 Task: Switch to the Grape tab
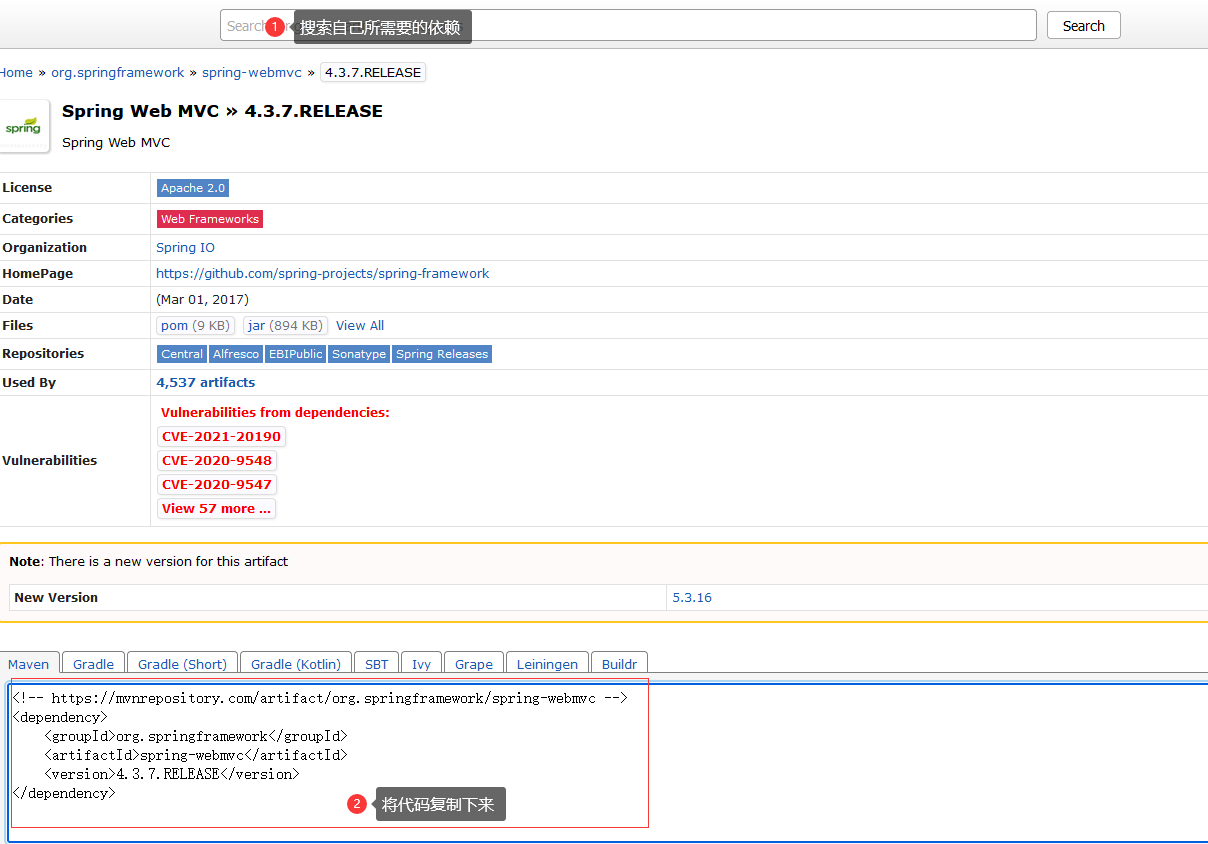coord(474,664)
